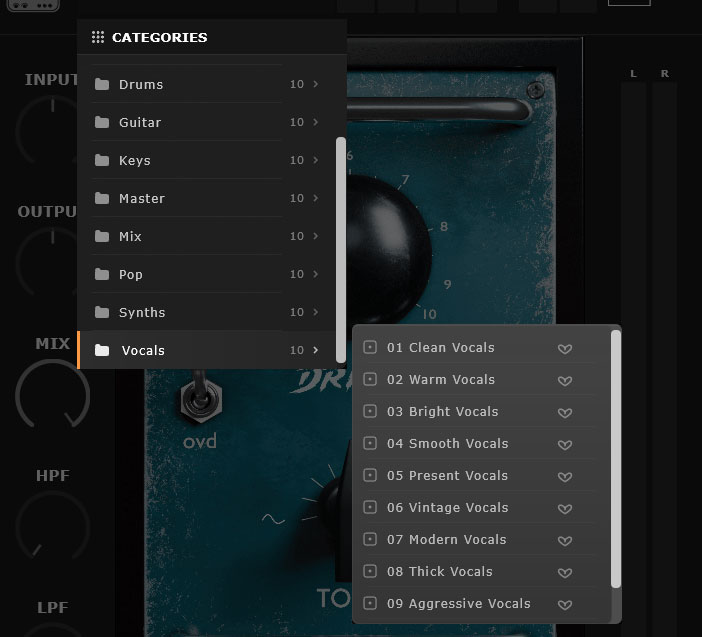Screen dimensions: 702x637
Task: Favorite the 01 Clean Vocals preset heart
Action: click(564, 349)
